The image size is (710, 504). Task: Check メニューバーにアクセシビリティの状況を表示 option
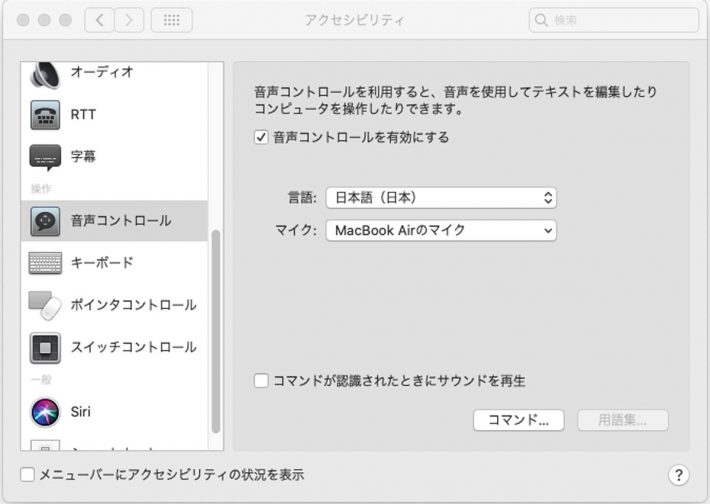click(x=27, y=475)
